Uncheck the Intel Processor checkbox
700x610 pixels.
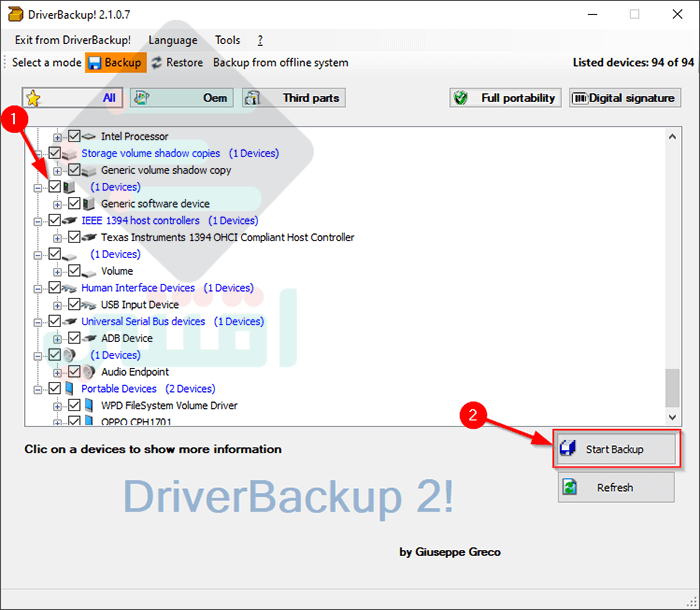pyautogui.click(x=74, y=136)
